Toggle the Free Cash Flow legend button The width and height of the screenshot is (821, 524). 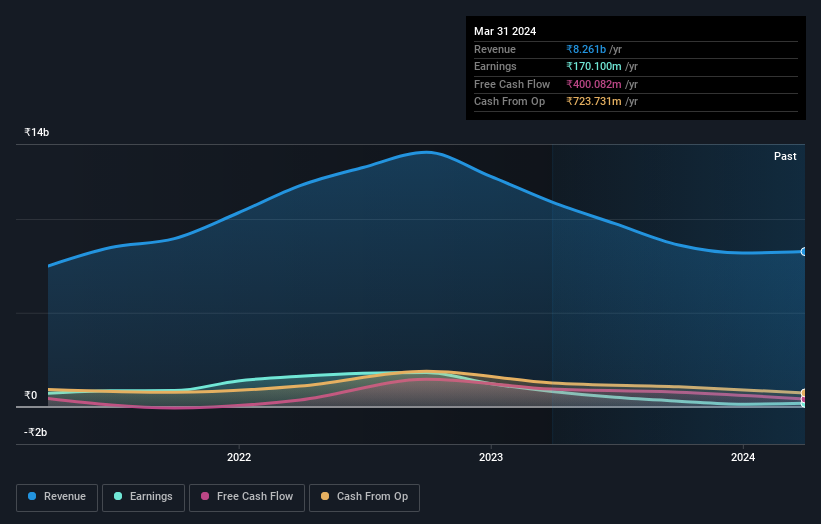(x=247, y=497)
